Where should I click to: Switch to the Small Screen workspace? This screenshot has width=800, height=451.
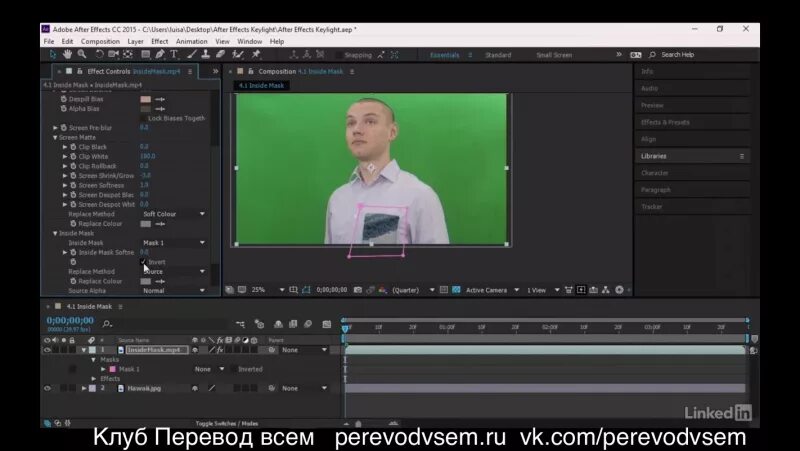click(x=554, y=55)
